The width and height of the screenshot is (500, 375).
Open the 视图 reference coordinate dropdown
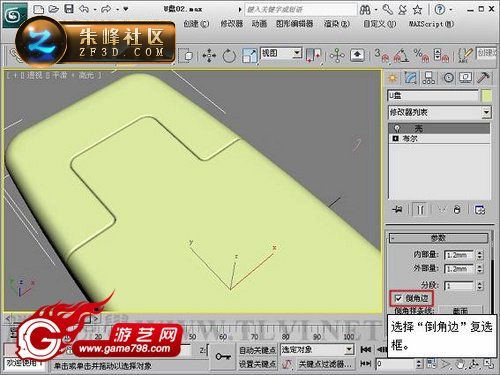point(281,53)
